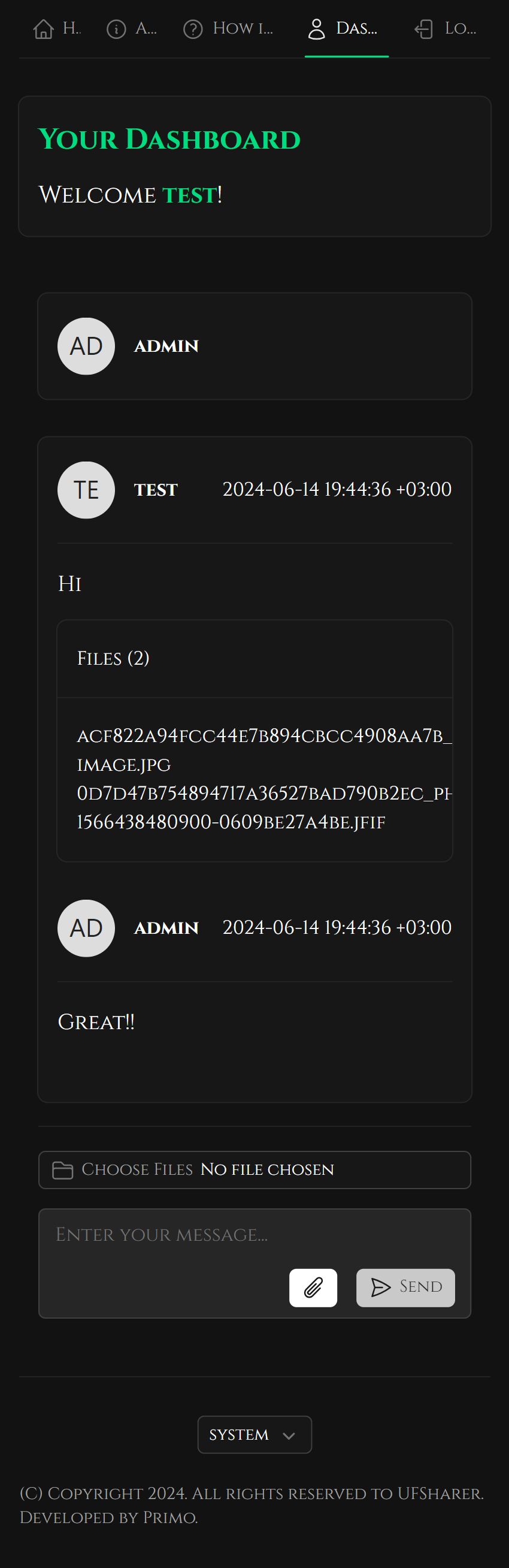Image resolution: width=509 pixels, height=1568 pixels.
Task: Open the System theme dropdown
Action: coord(255,1434)
